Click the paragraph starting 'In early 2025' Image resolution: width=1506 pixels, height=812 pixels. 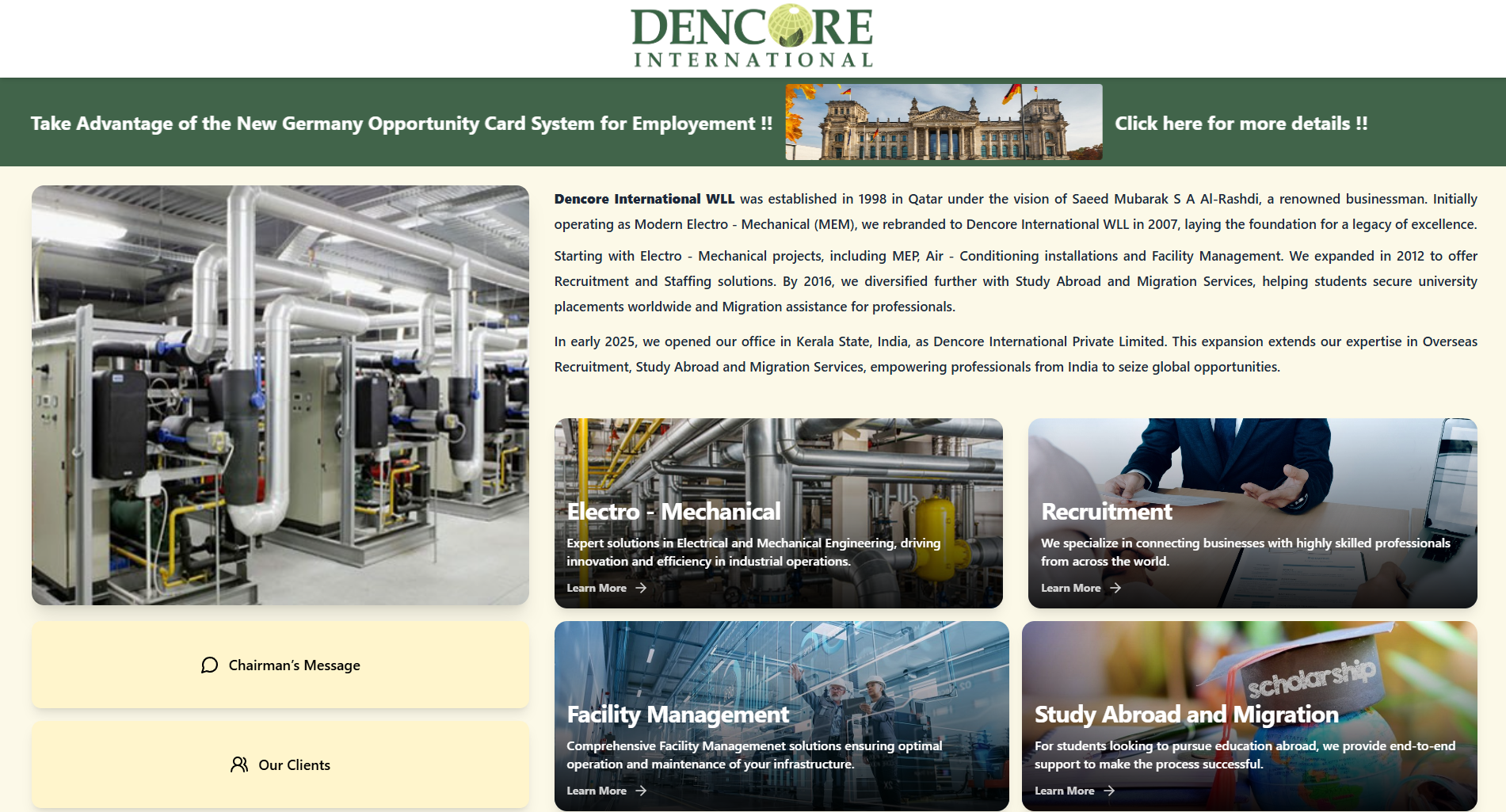pyautogui.click(x=1016, y=354)
